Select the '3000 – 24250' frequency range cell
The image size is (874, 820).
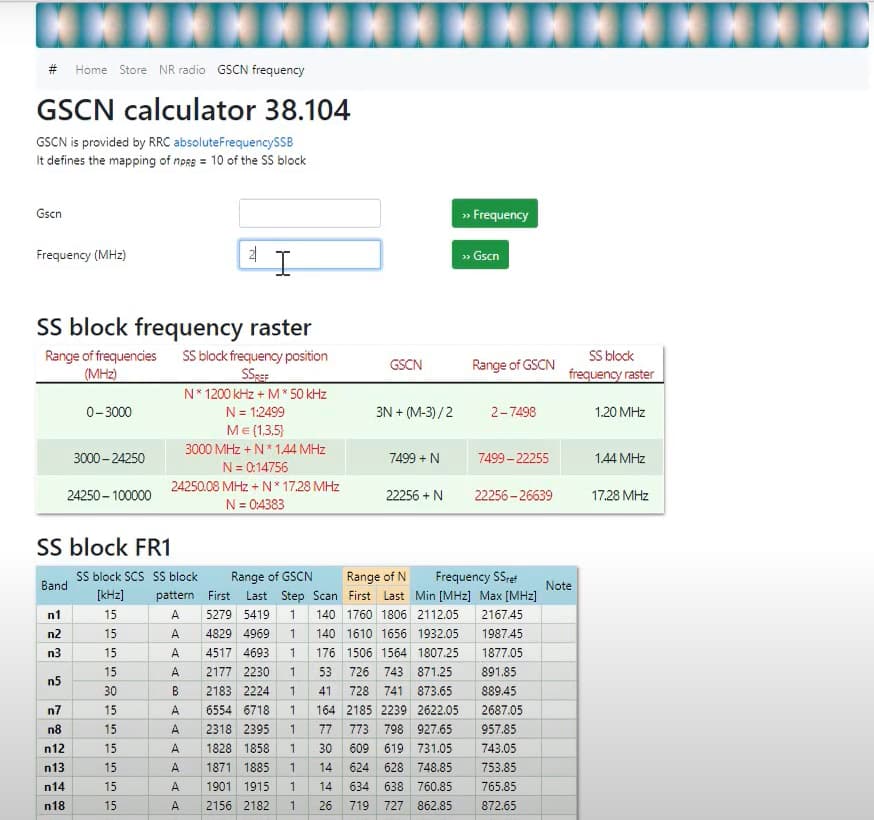point(109,458)
